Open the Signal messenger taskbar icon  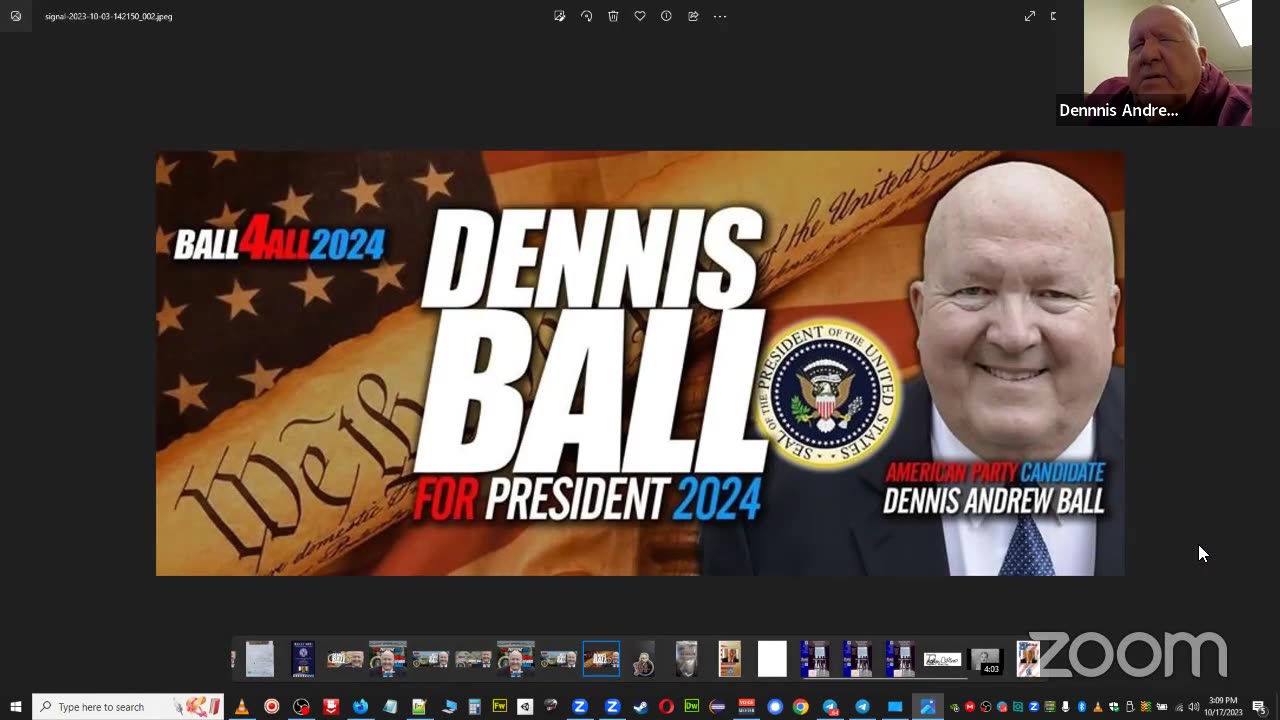(775, 707)
